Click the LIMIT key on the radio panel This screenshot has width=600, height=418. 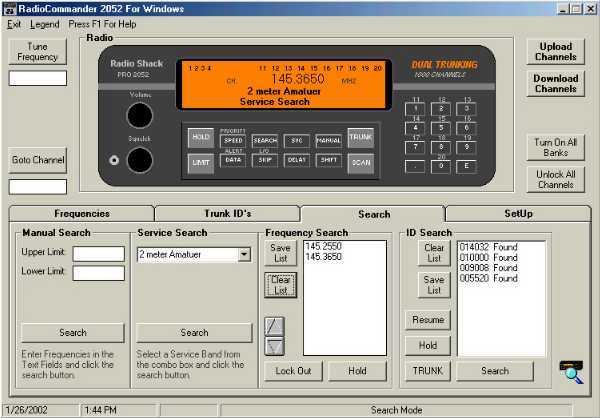(201, 163)
